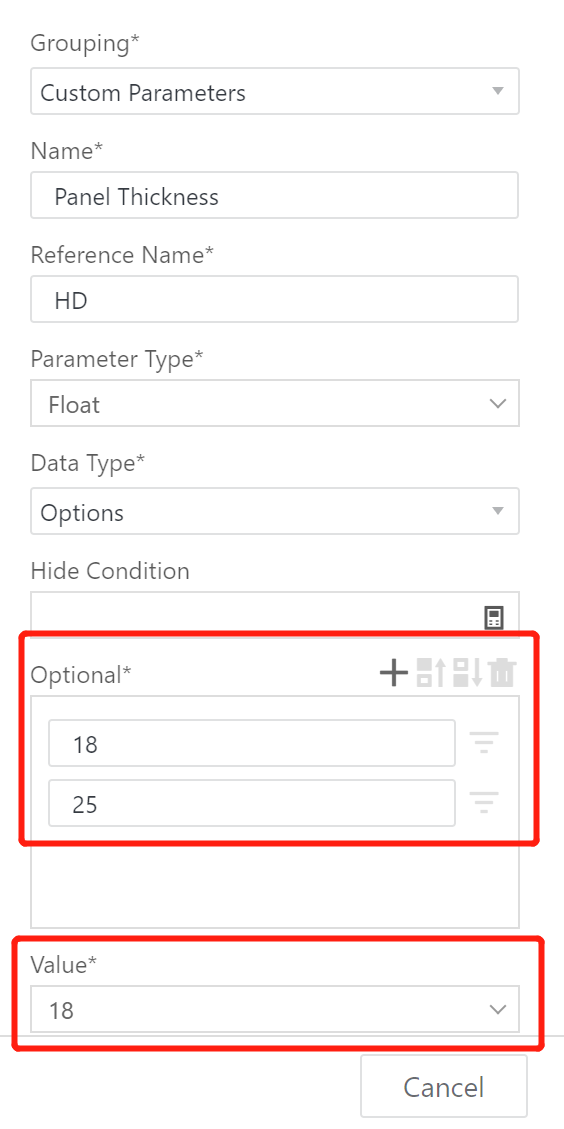The width and height of the screenshot is (564, 1129).
Task: Expand the Value dropdown currently showing 18
Action: point(274,1009)
